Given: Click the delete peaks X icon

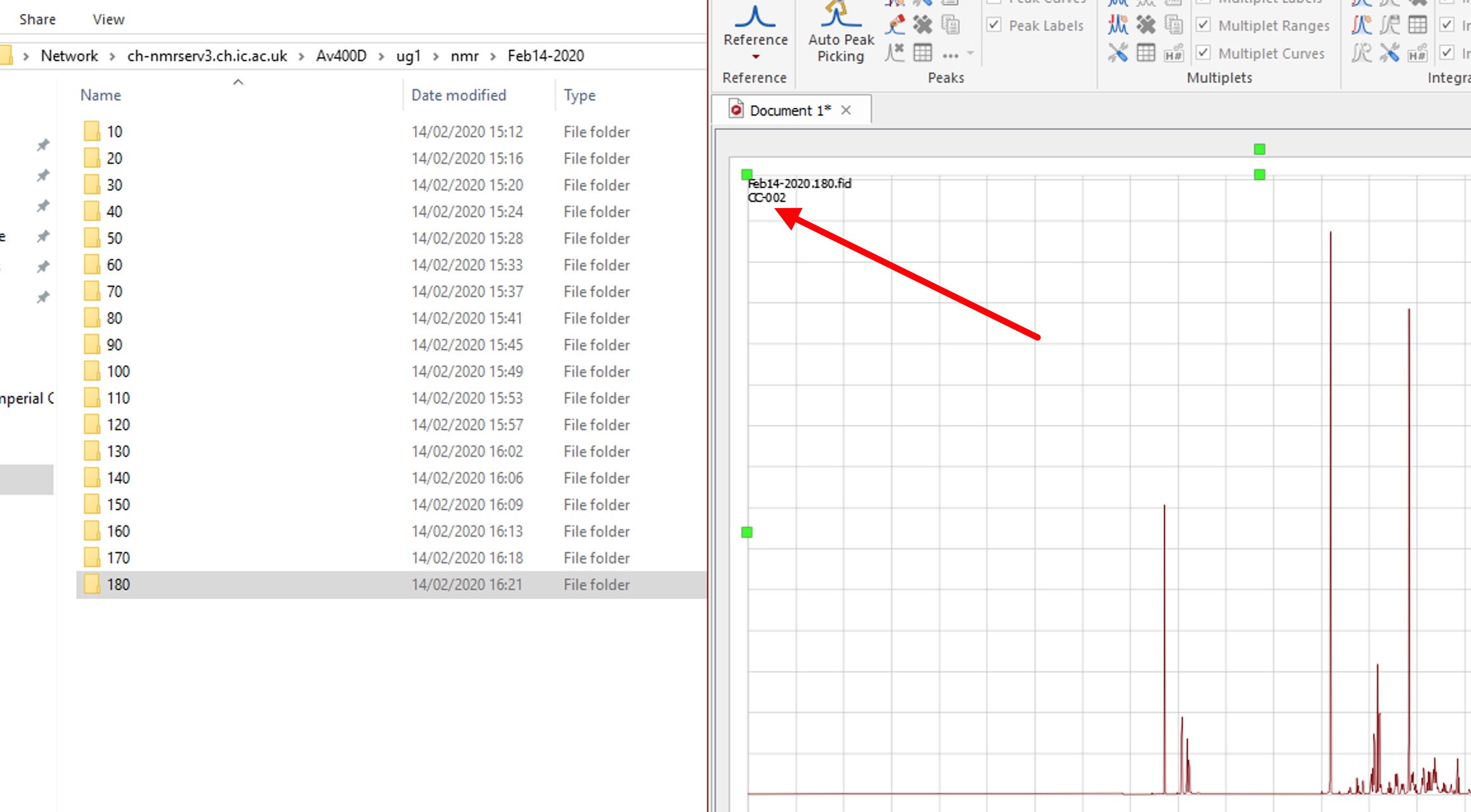Looking at the screenshot, I should [x=922, y=25].
